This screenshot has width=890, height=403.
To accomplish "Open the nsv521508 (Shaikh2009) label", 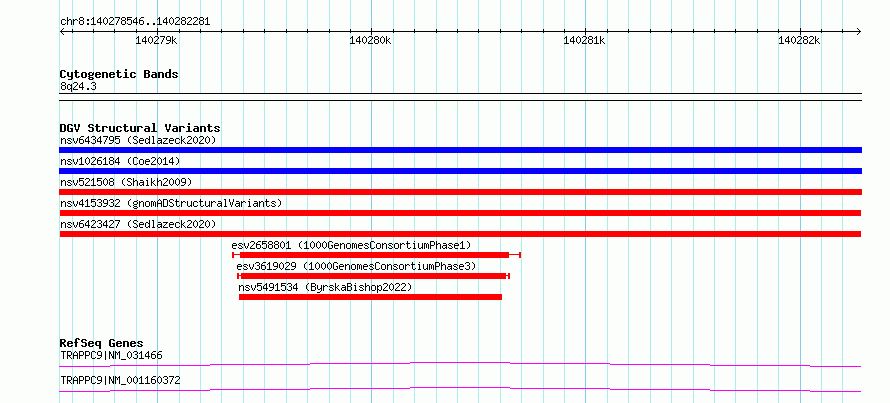I will point(126,182).
